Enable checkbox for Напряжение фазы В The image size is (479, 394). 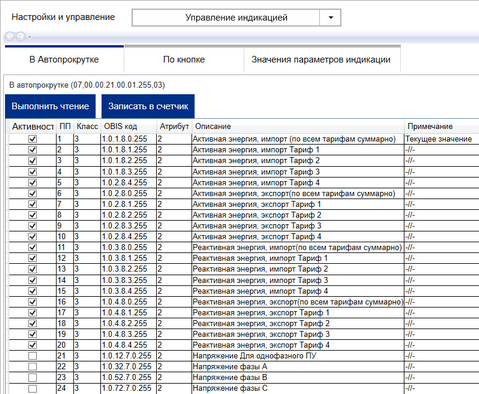(33, 378)
